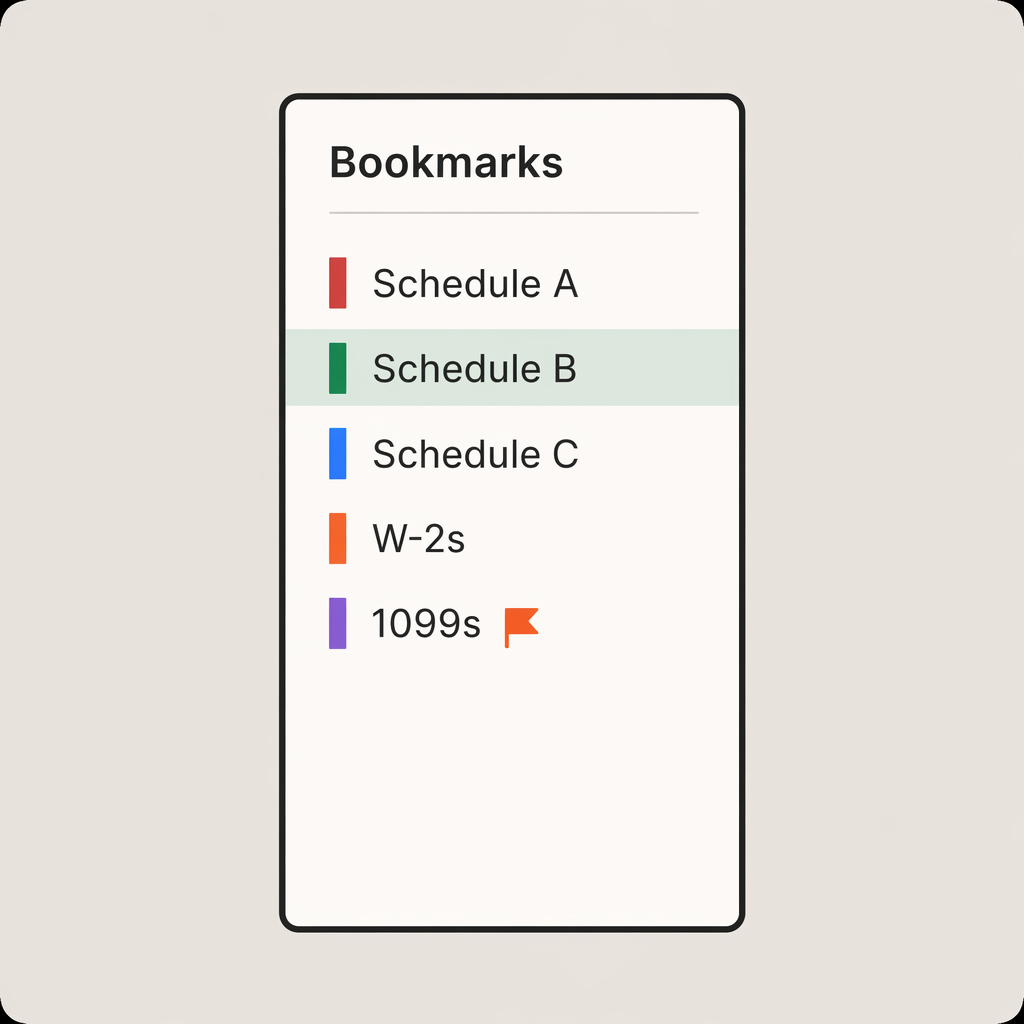Image resolution: width=1024 pixels, height=1024 pixels.
Task: Click the green bookmark marker beside Schedule B
Action: tap(338, 368)
